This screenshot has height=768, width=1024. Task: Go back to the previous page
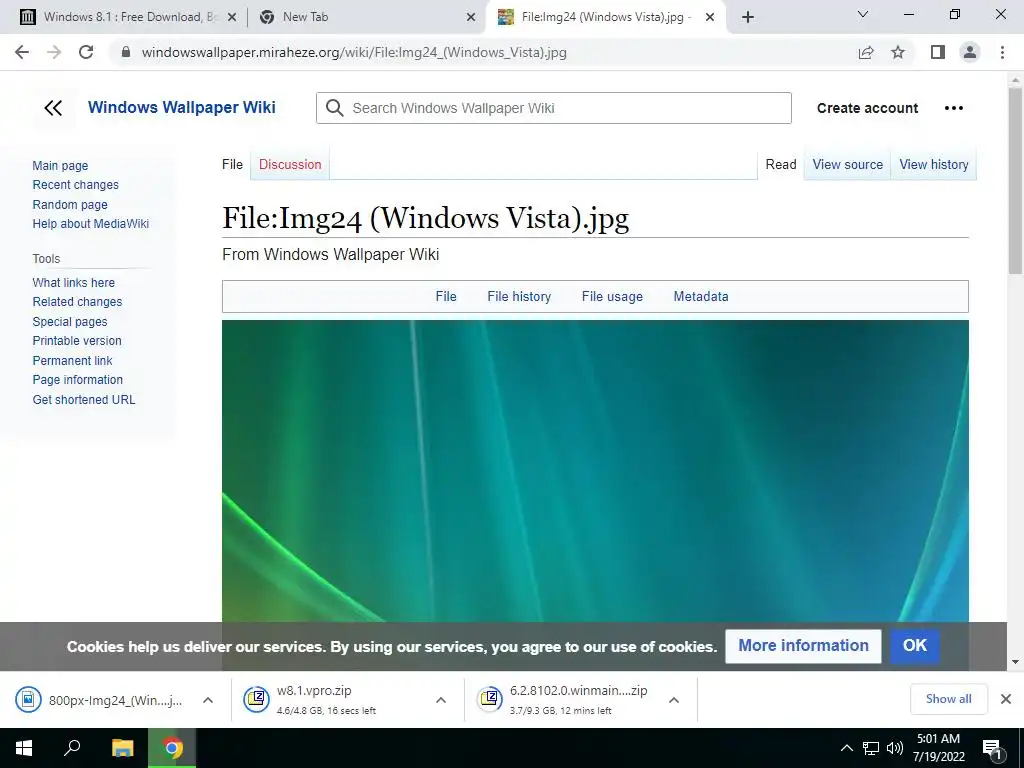point(22,52)
